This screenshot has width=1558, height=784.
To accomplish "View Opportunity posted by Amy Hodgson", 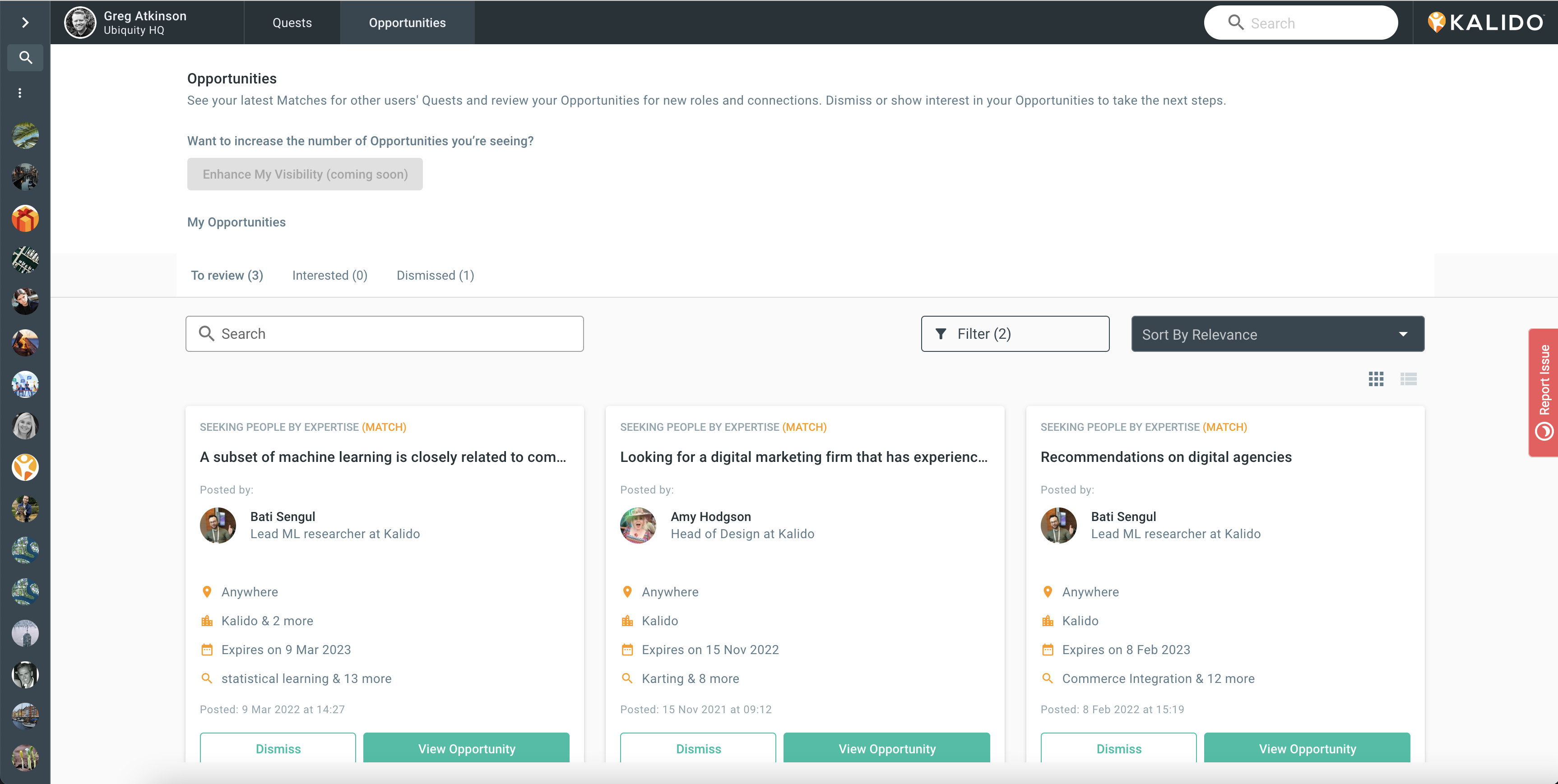I will pos(887,749).
